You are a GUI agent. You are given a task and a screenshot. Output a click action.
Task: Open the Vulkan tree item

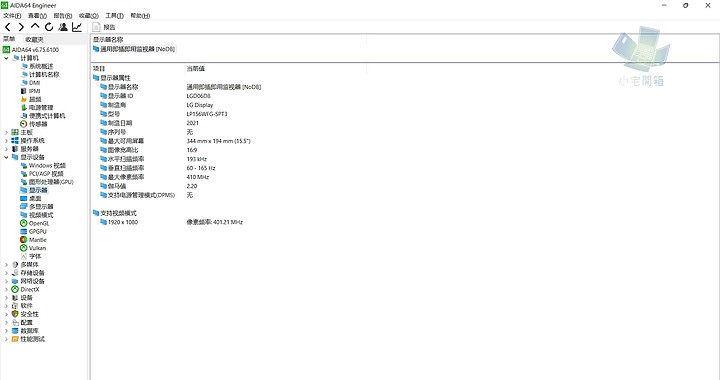pos(37,248)
